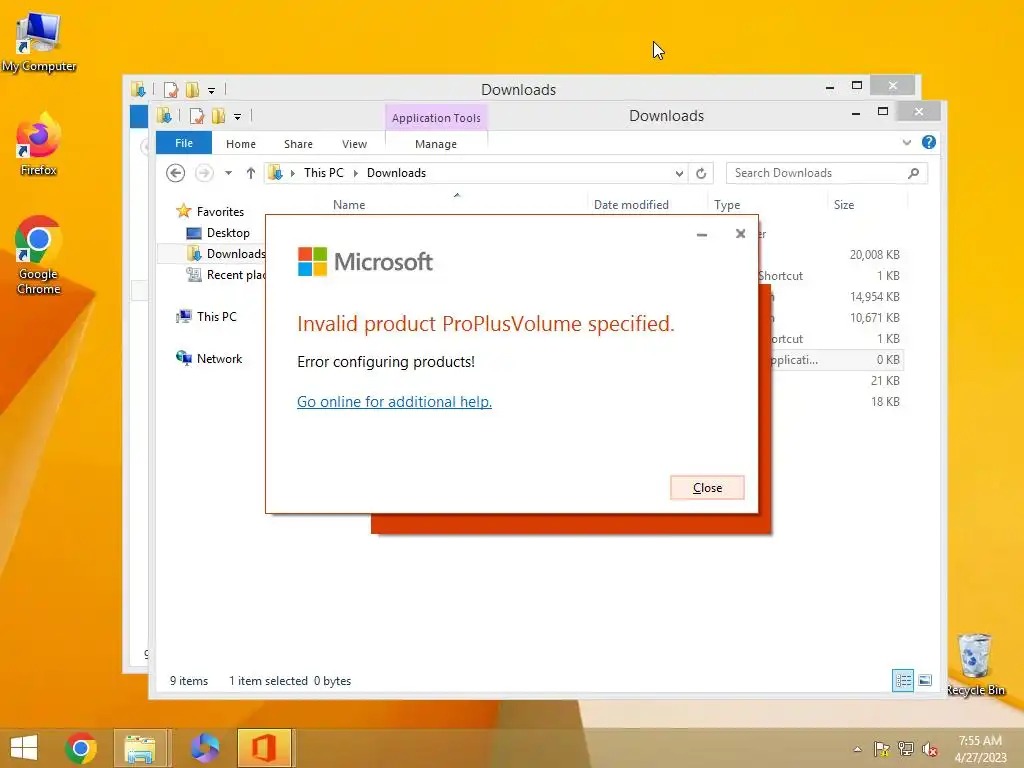
Task: Expand address bar history dropdown
Action: [x=679, y=173]
